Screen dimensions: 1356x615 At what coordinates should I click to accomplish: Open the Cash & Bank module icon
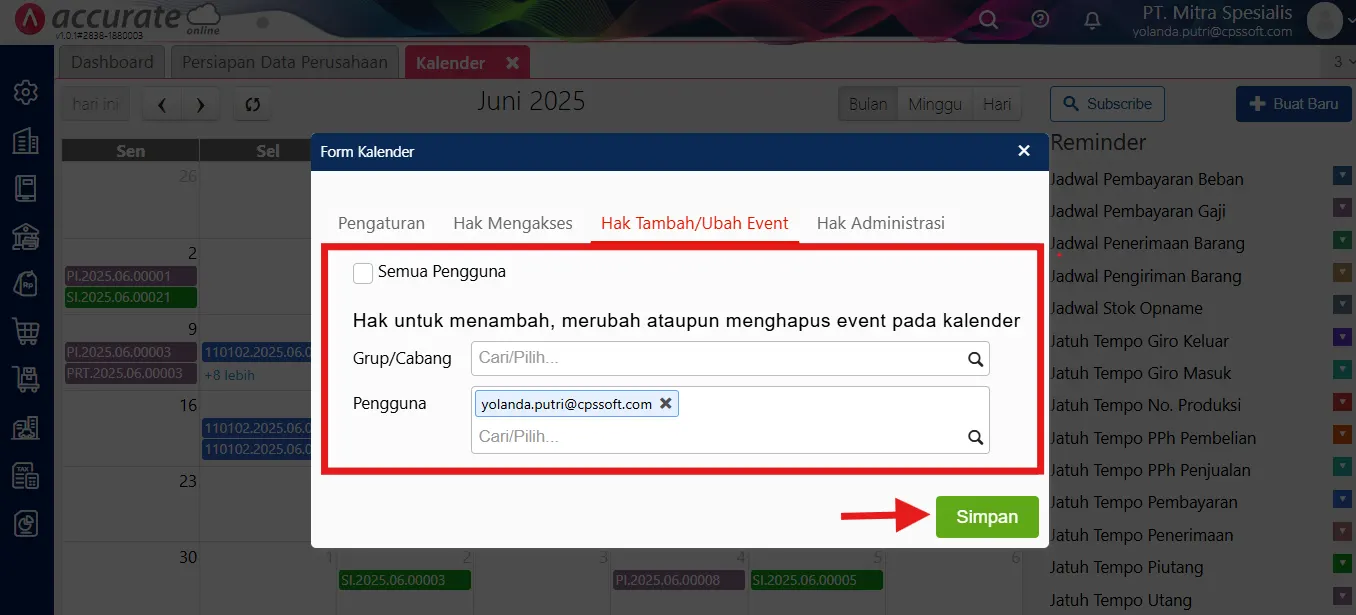[27, 237]
